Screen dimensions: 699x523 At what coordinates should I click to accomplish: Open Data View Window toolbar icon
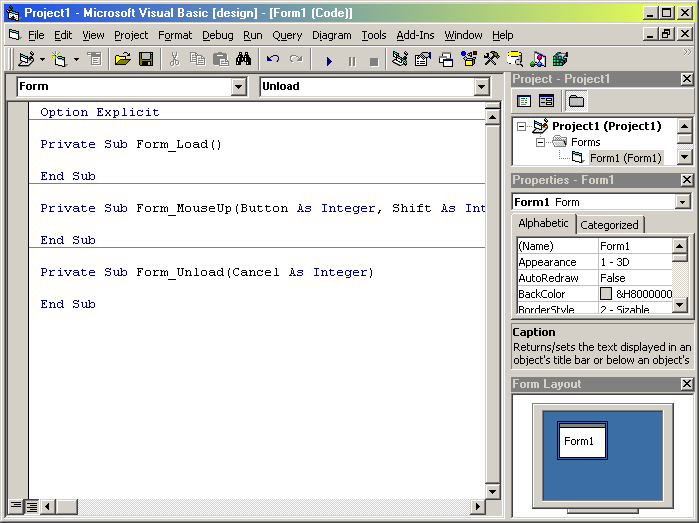(515, 59)
